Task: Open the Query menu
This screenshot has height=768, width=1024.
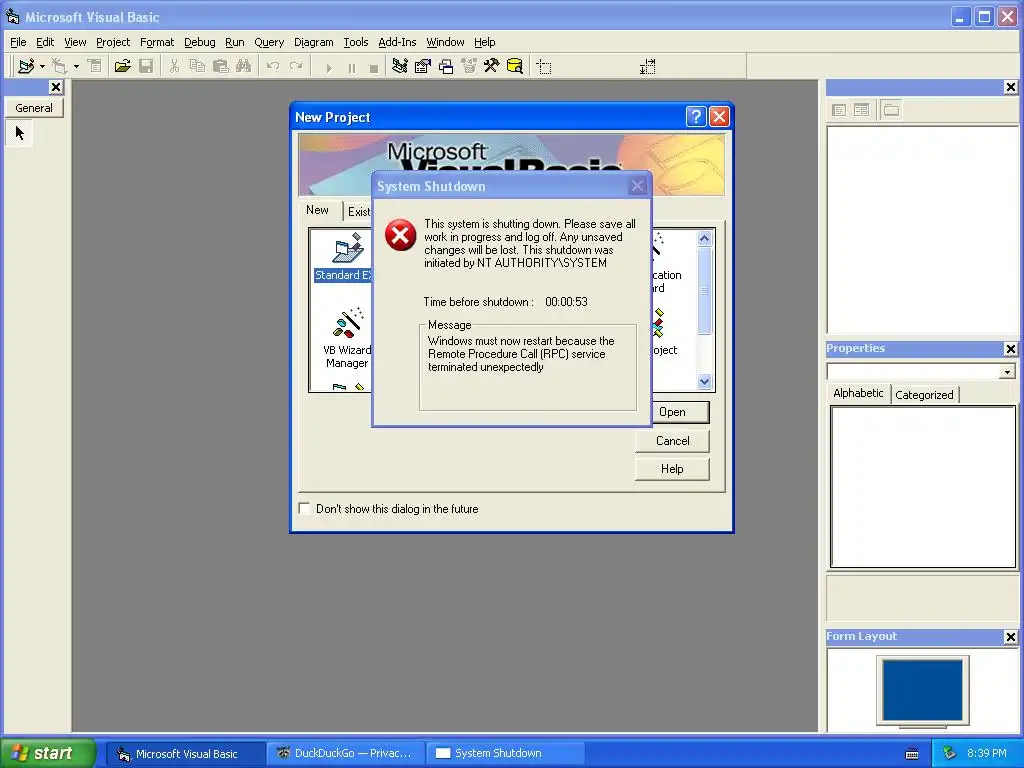Action: pos(269,42)
